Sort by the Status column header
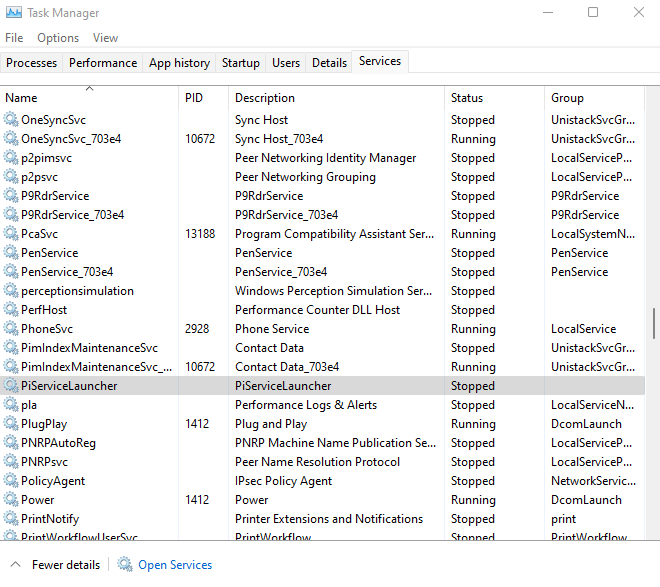 tap(494, 98)
